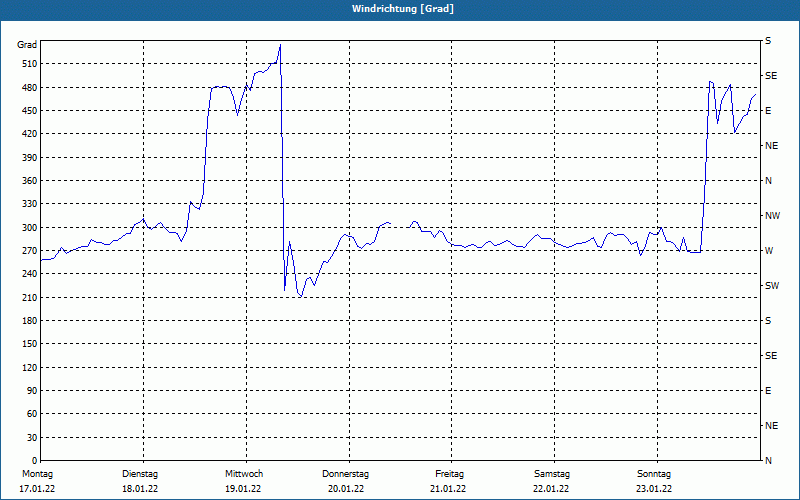Click the Dienstag 18.01.22 date label
This screenshot has width=800, height=500.
click(x=140, y=481)
